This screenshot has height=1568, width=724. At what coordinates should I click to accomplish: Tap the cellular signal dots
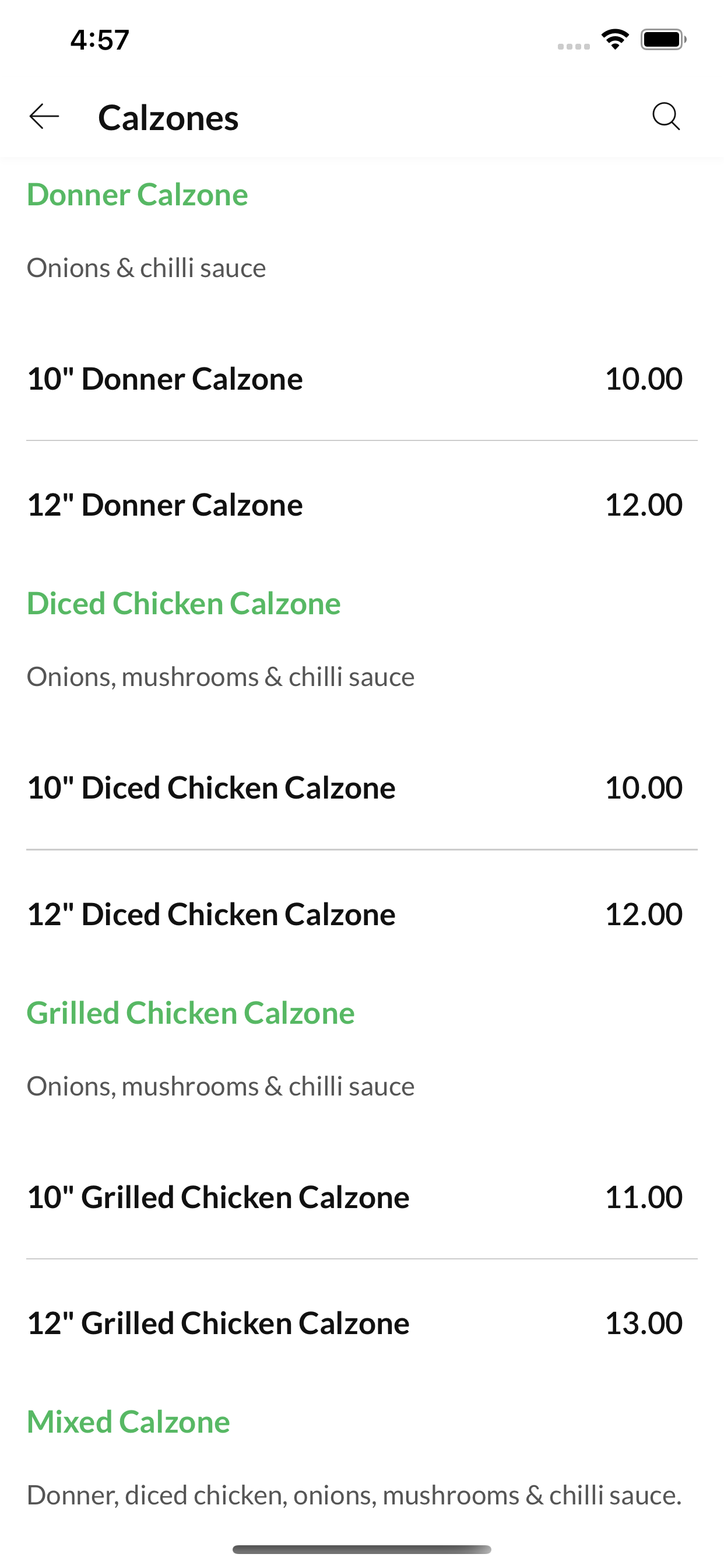click(574, 46)
